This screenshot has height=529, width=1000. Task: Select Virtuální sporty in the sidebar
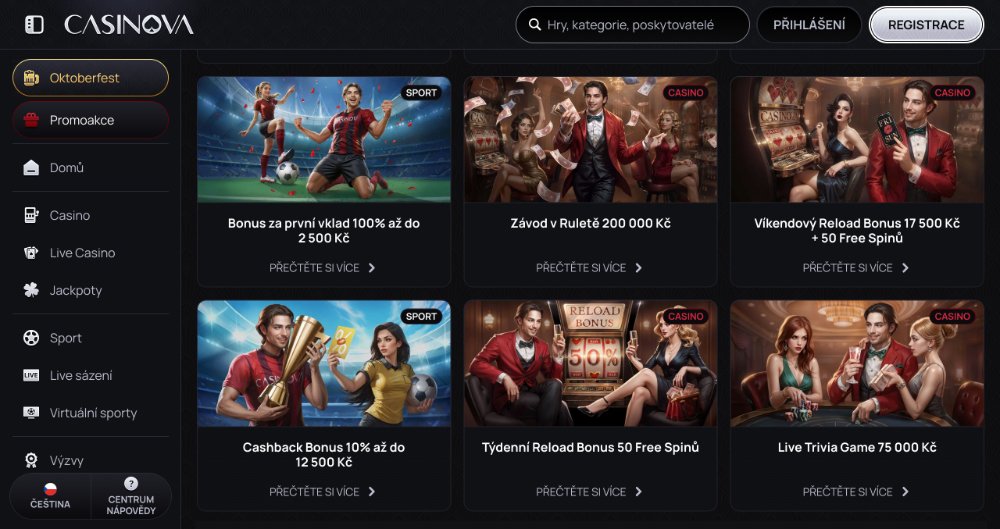[x=91, y=413]
